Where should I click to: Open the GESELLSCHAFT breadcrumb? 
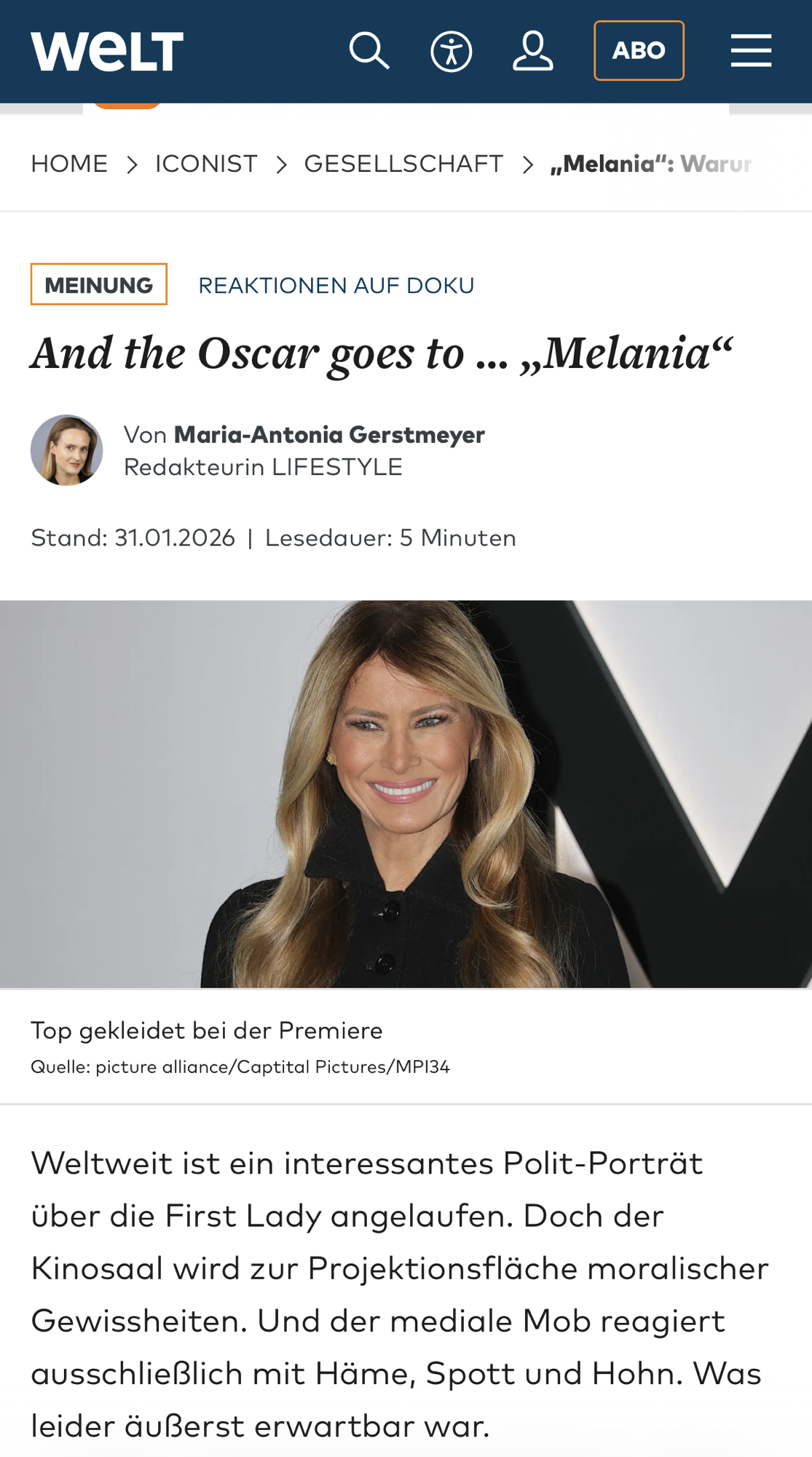pos(403,164)
